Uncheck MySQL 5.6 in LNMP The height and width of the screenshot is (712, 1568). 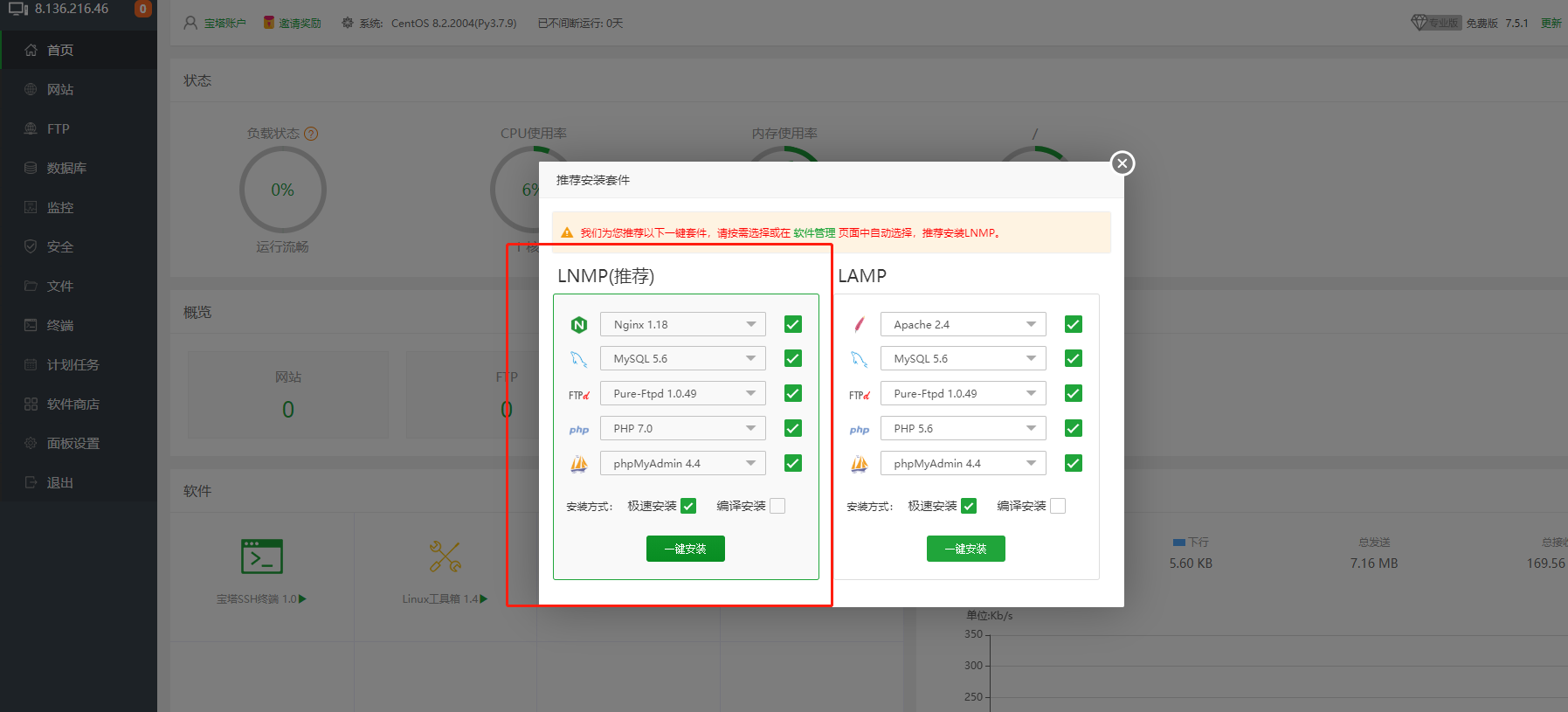point(793,358)
